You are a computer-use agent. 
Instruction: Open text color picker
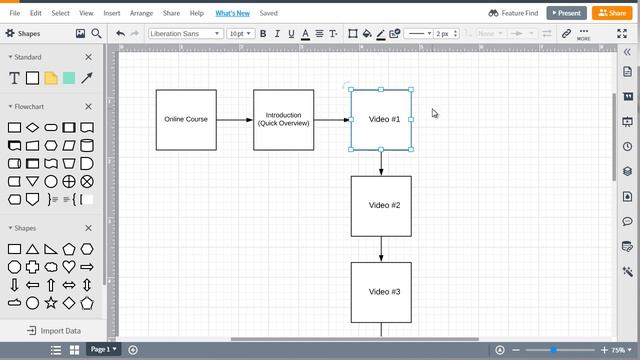tap(305, 34)
